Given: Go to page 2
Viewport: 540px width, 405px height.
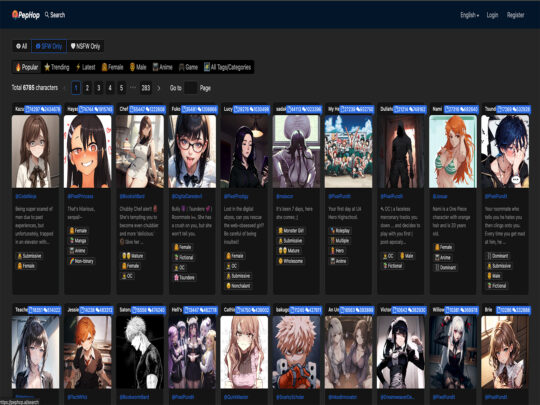Looking at the screenshot, I should (x=87, y=88).
